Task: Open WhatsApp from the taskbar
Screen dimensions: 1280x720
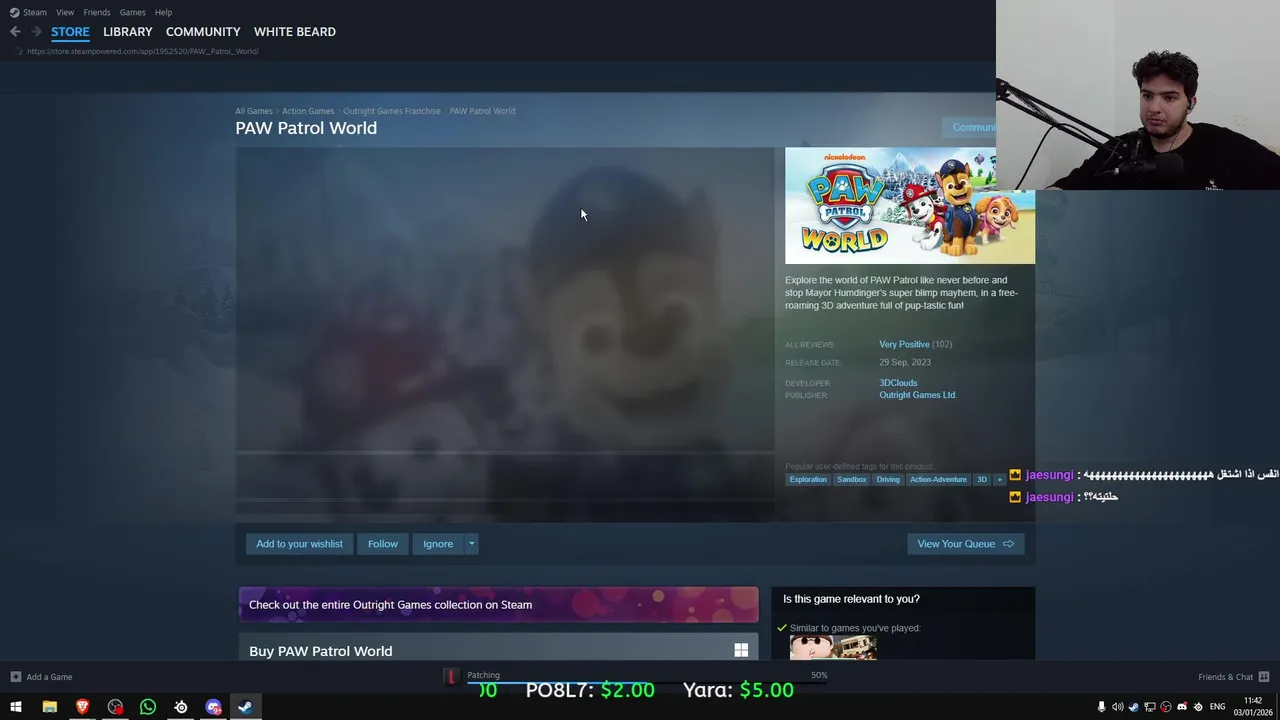Action: 148,707
